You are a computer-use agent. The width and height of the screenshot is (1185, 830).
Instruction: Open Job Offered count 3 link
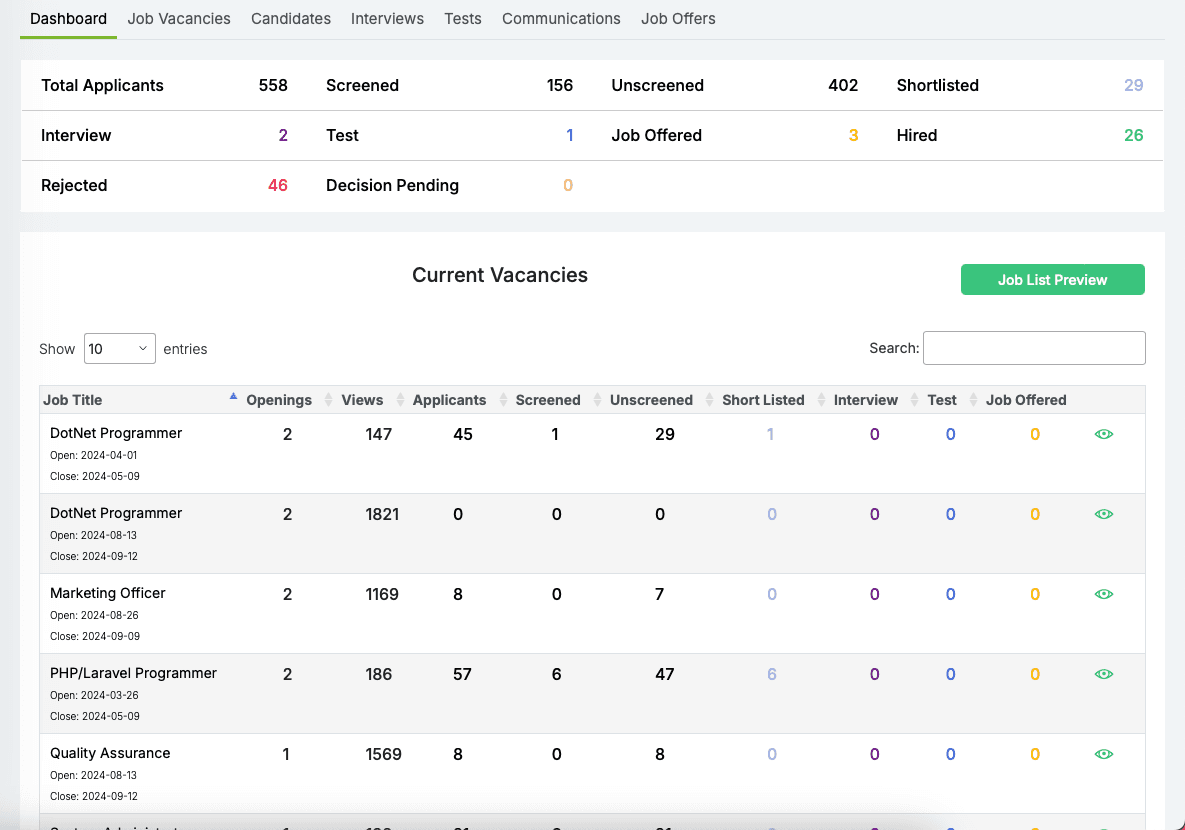click(853, 135)
